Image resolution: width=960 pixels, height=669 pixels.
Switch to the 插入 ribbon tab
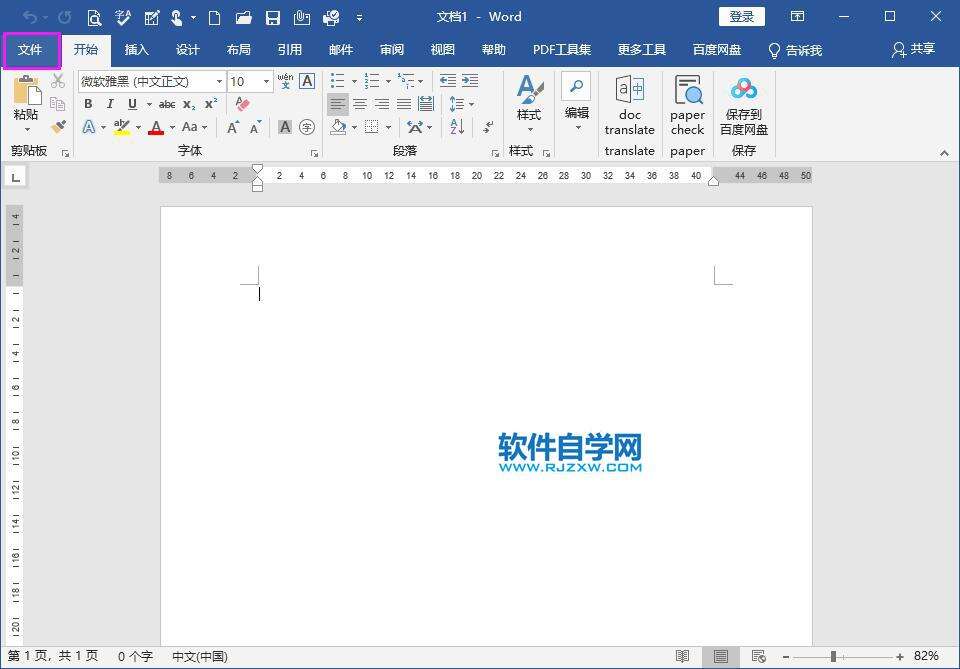(x=136, y=49)
